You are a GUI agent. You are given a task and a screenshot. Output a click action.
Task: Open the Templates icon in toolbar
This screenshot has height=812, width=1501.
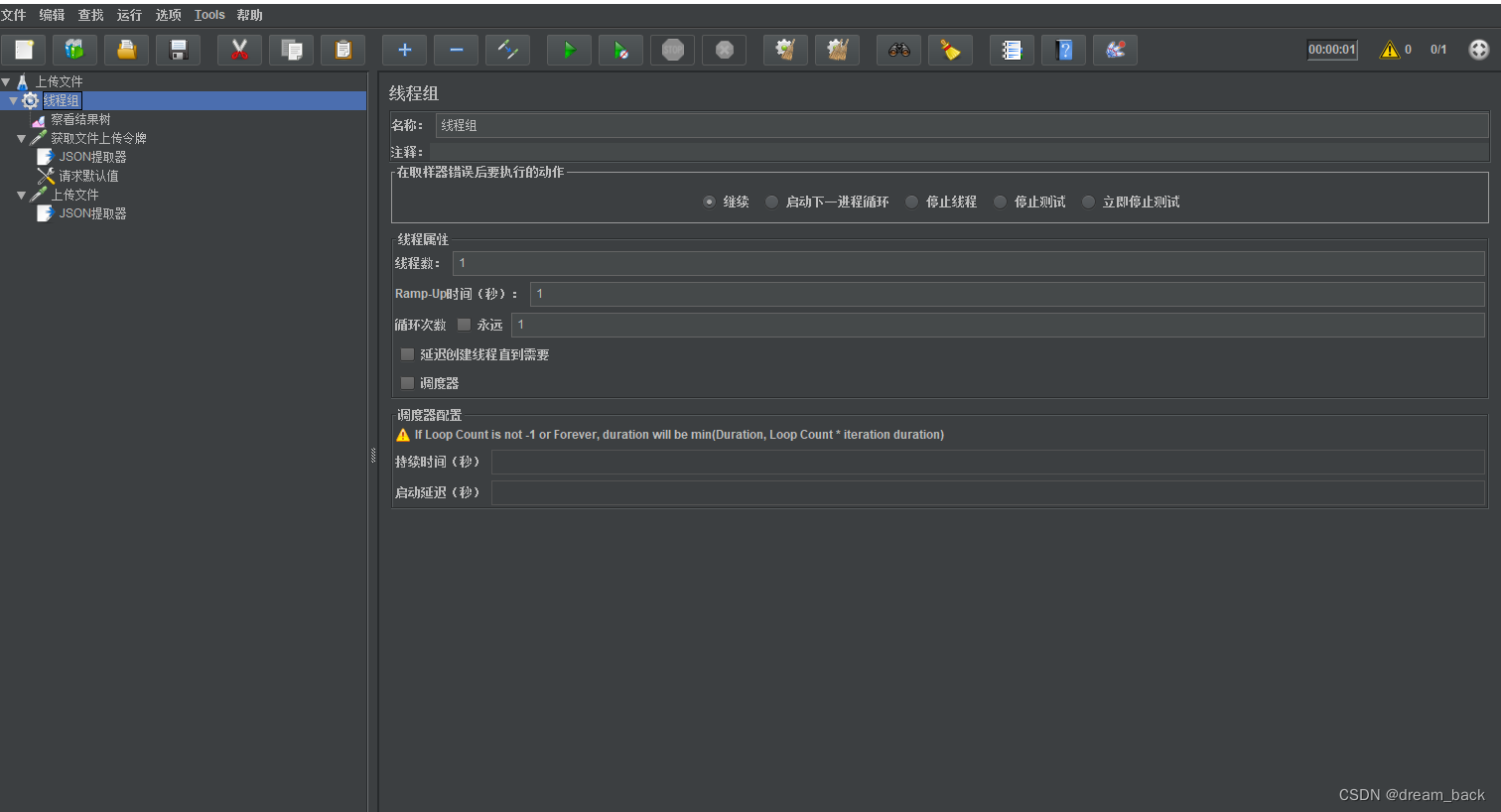tap(75, 50)
